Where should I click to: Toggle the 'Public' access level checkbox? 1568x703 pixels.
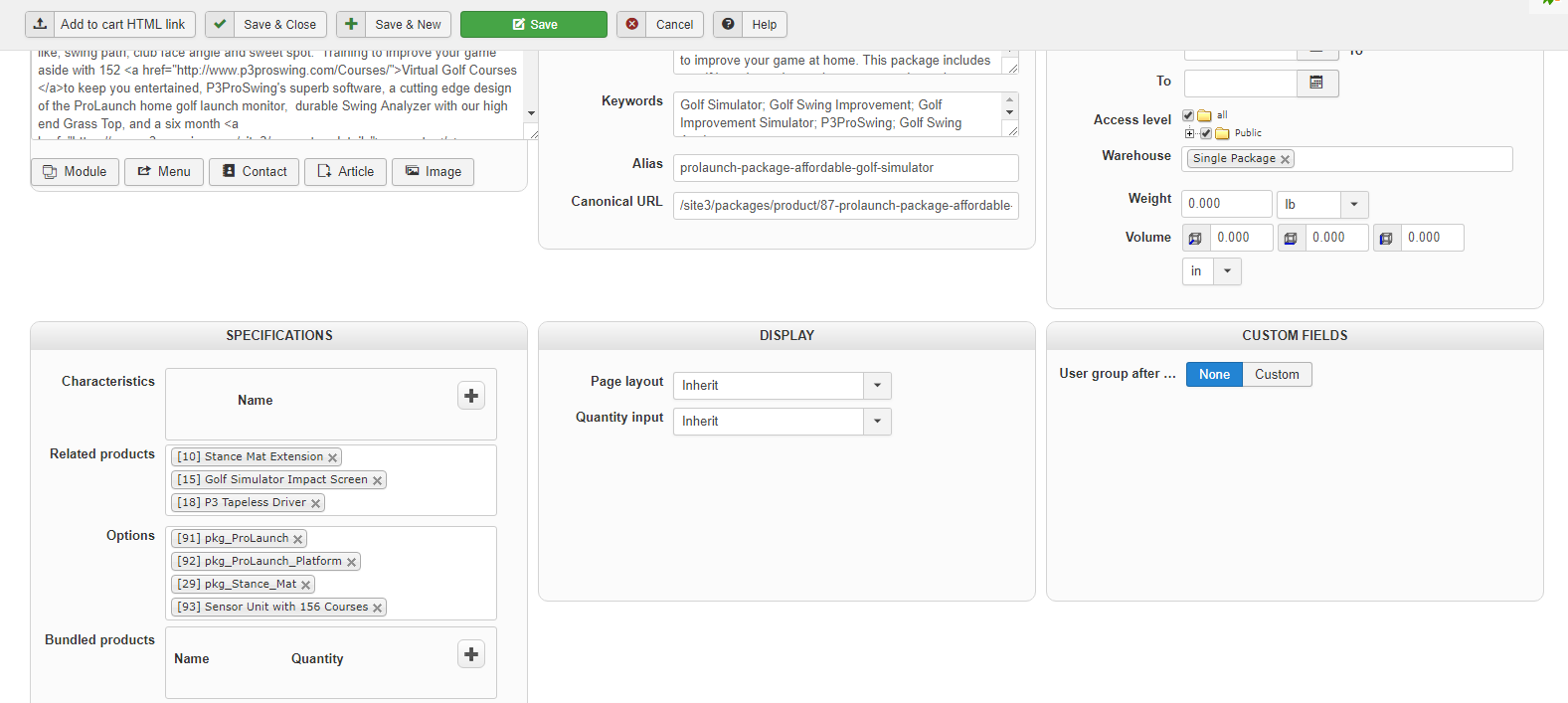(x=1206, y=133)
